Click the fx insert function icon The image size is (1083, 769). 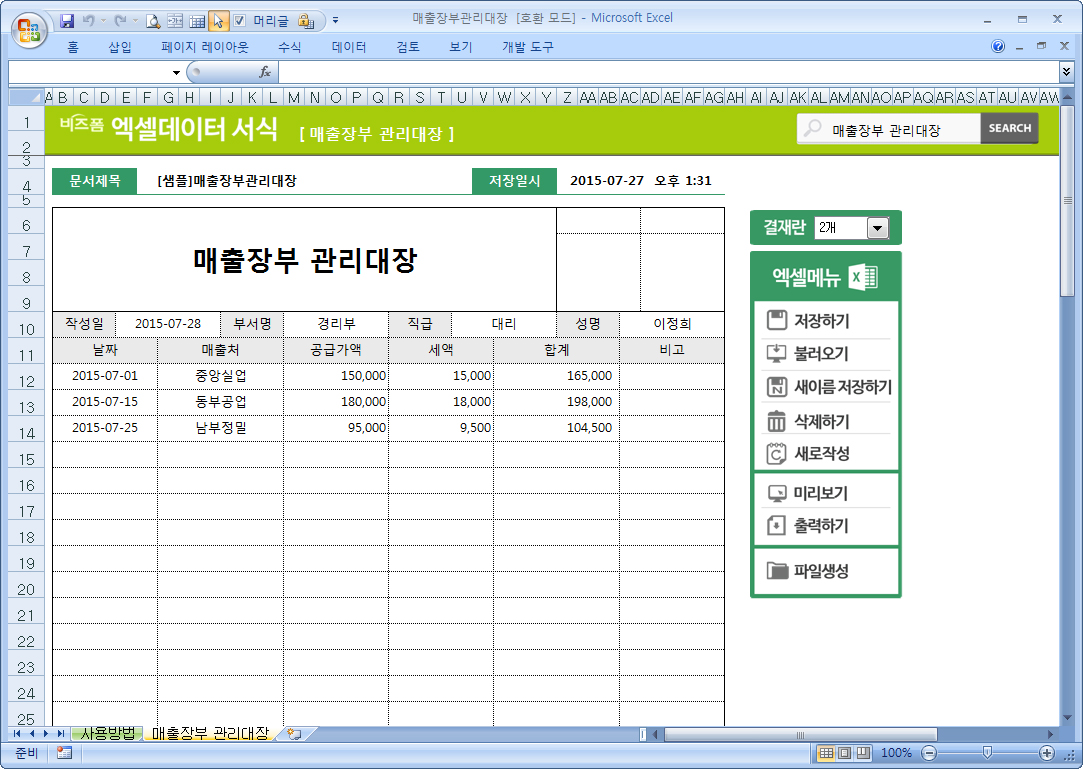point(265,72)
